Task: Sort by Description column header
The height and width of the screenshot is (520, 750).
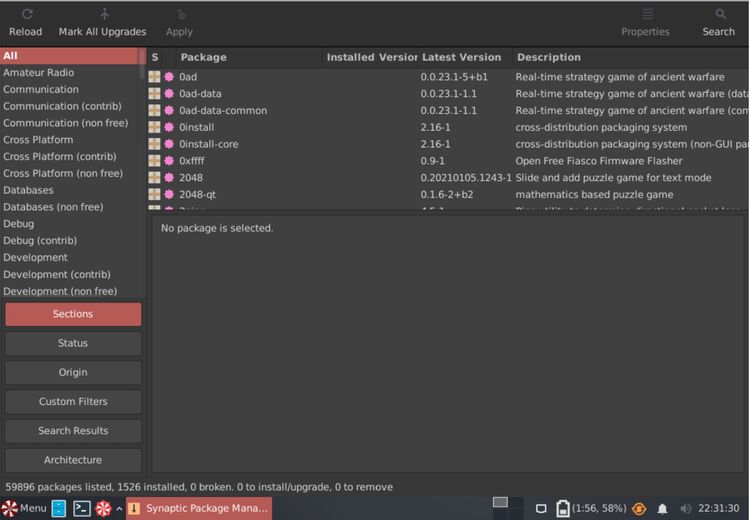Action: point(630,57)
